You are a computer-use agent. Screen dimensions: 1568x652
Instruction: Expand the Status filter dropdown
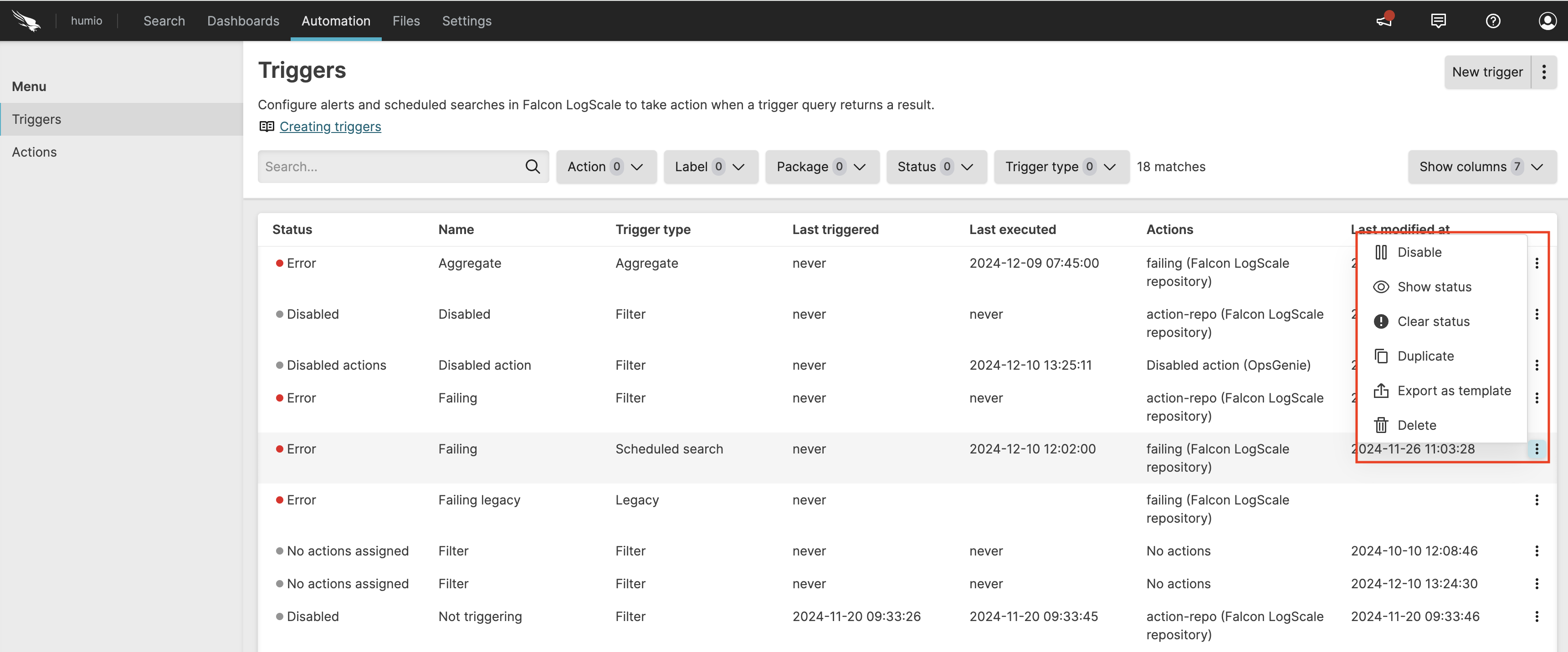[936, 167]
